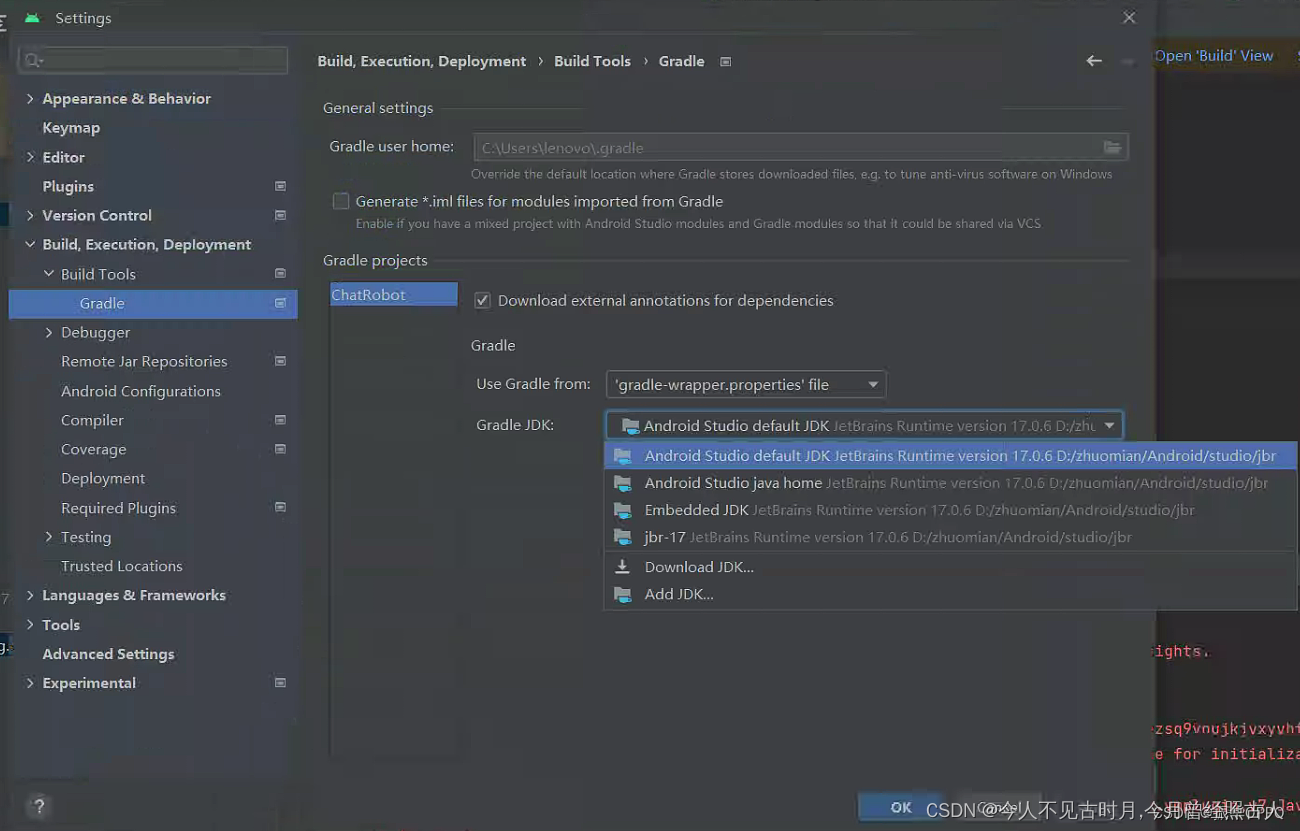The image size is (1300, 831).
Task: Click the folder browse icon beside Gradle user home
Action: point(1112,146)
